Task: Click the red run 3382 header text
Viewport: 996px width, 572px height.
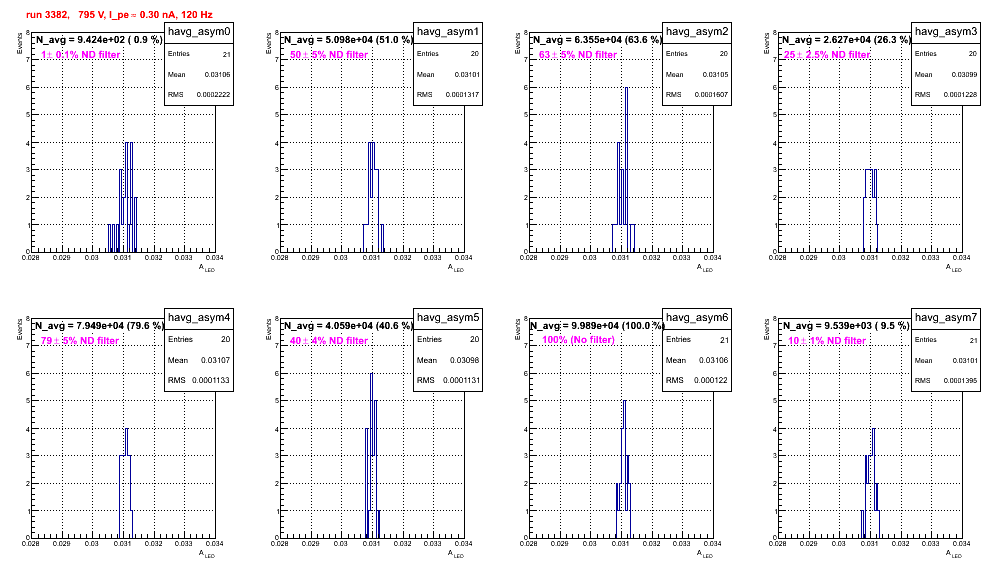Action: pos(119,14)
